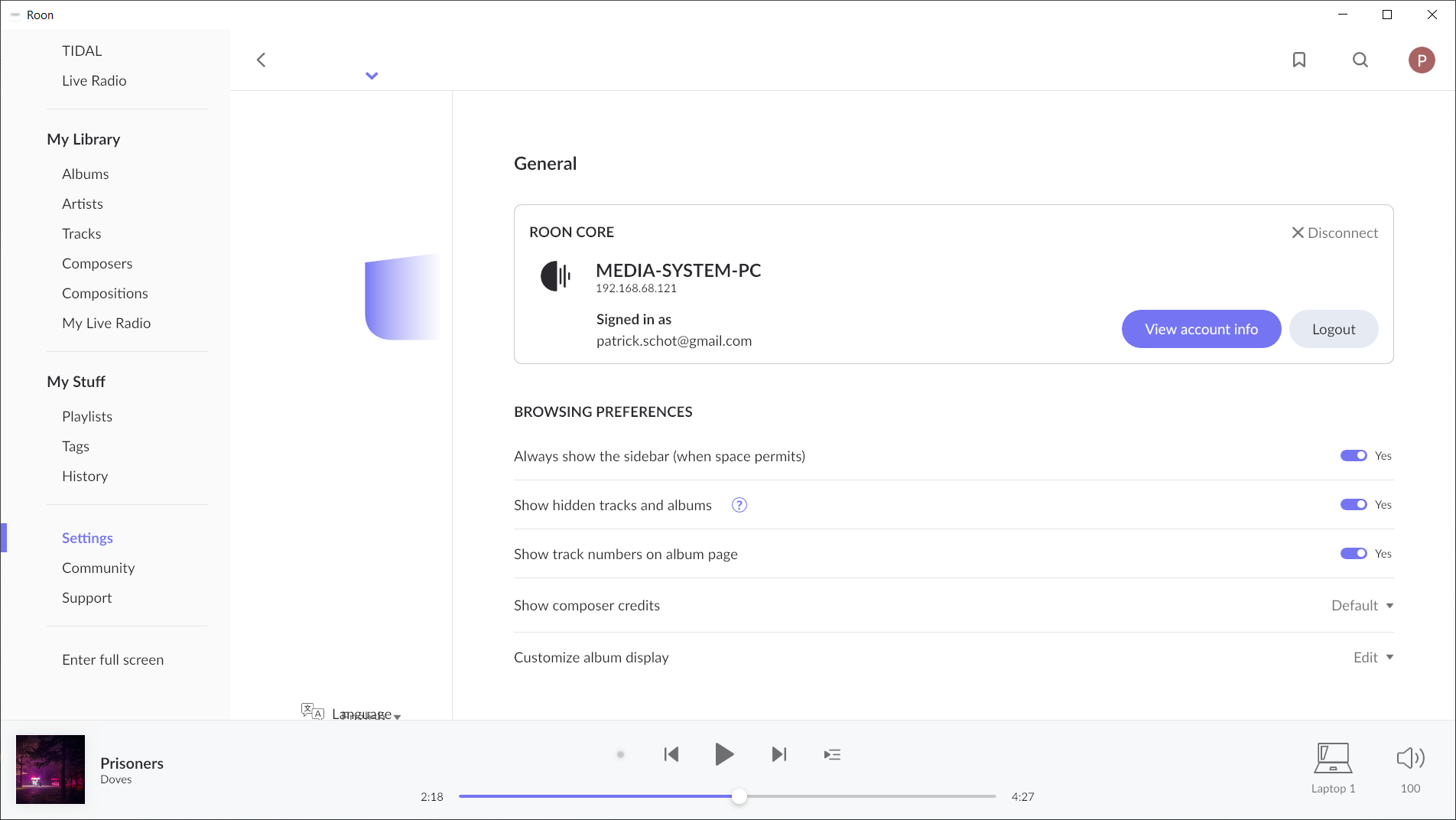
Task: Toggle Show track numbers on album page
Action: [x=1354, y=554]
